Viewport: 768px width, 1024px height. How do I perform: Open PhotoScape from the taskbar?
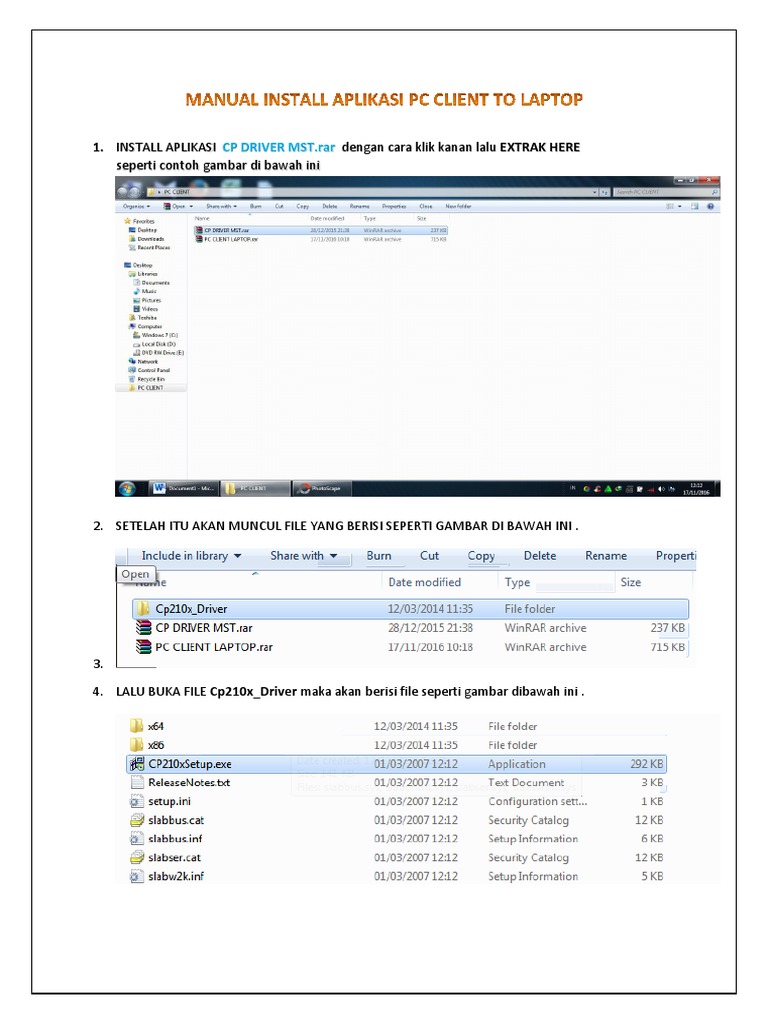324,488
